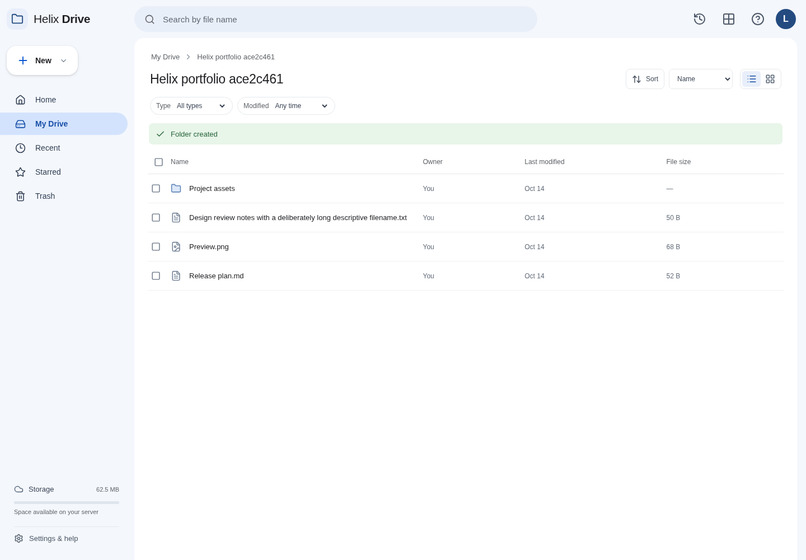Click the 52 B file size value
The image size is (806, 560).
[x=673, y=276]
